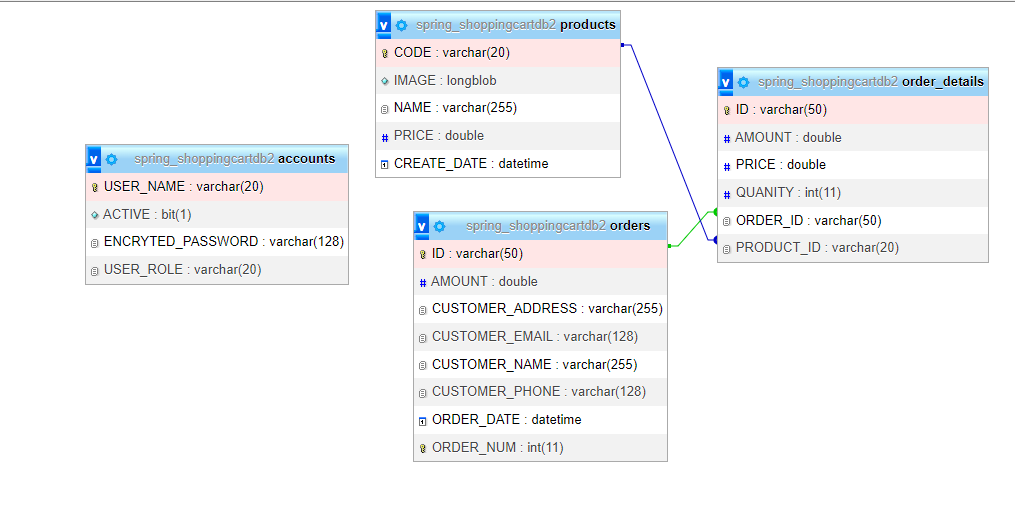Click the numeric hash icon beside PRICE in products
This screenshot has width=1015, height=530.
click(x=385, y=137)
